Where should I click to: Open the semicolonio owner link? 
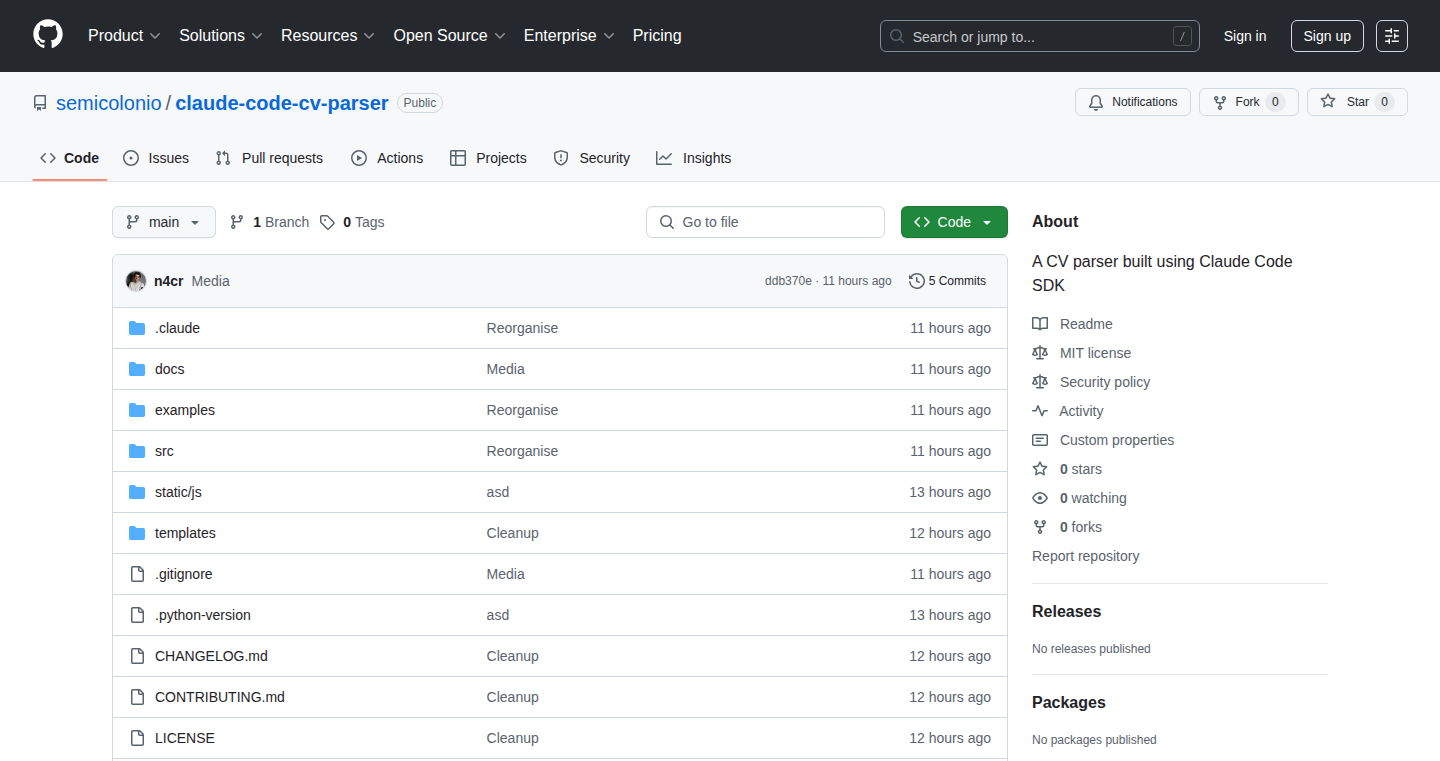click(x=109, y=103)
